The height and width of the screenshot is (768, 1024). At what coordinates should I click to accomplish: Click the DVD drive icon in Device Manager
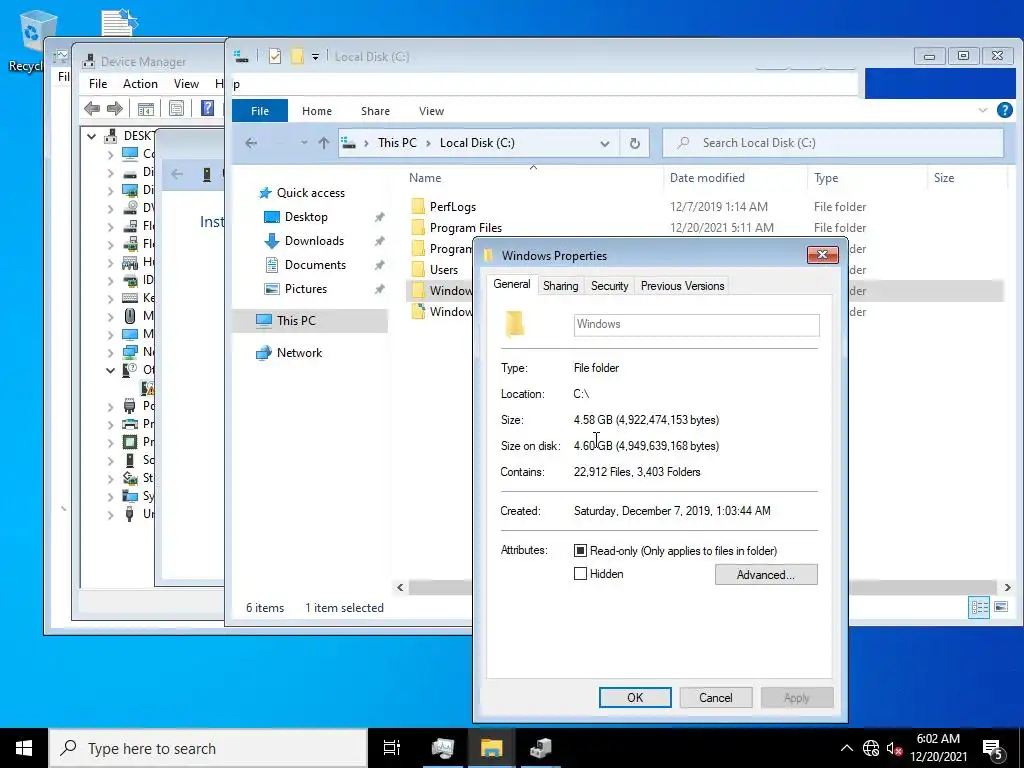(130, 208)
